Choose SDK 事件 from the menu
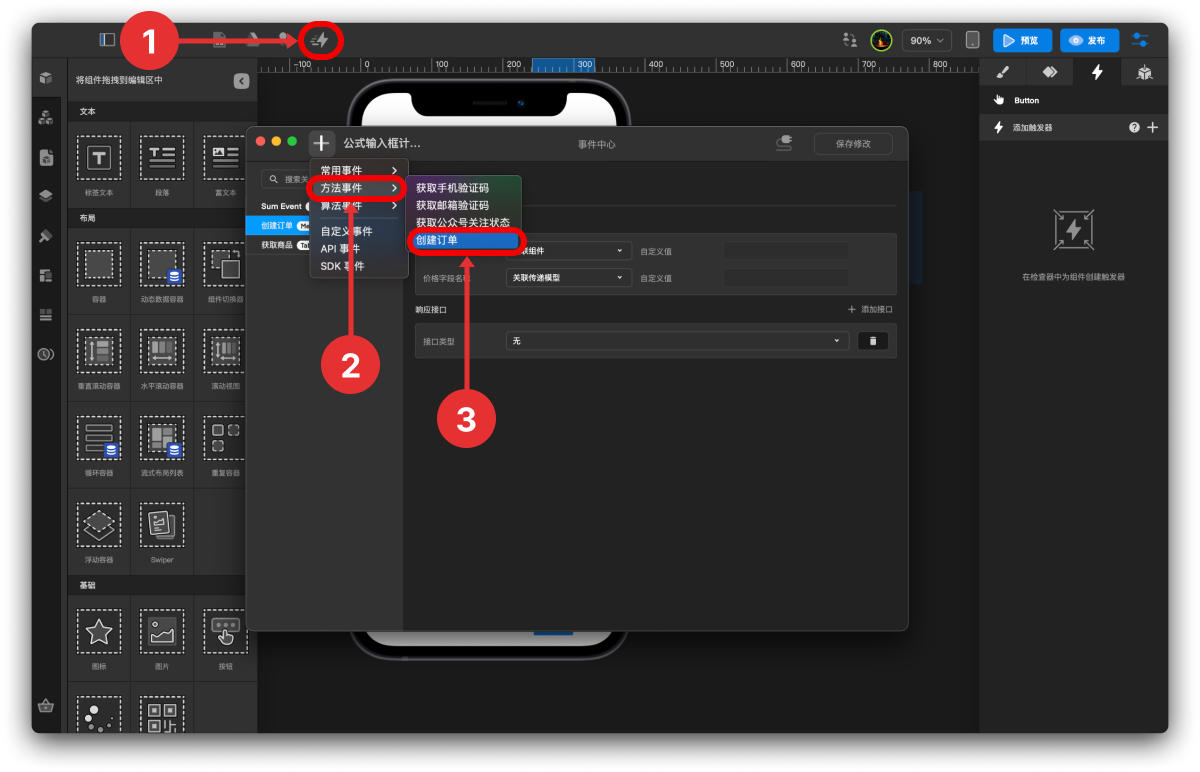1200x772 pixels. coord(342,266)
